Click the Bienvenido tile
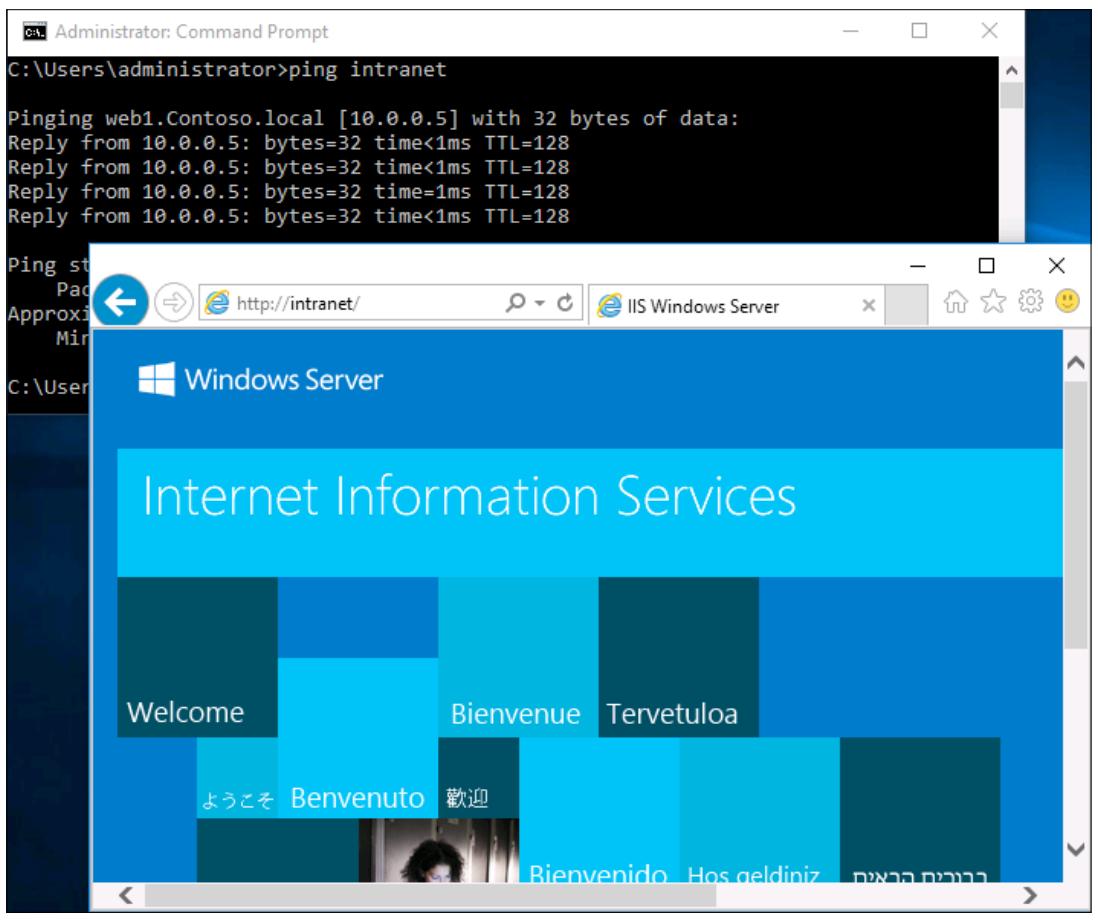 pyautogui.click(x=599, y=810)
